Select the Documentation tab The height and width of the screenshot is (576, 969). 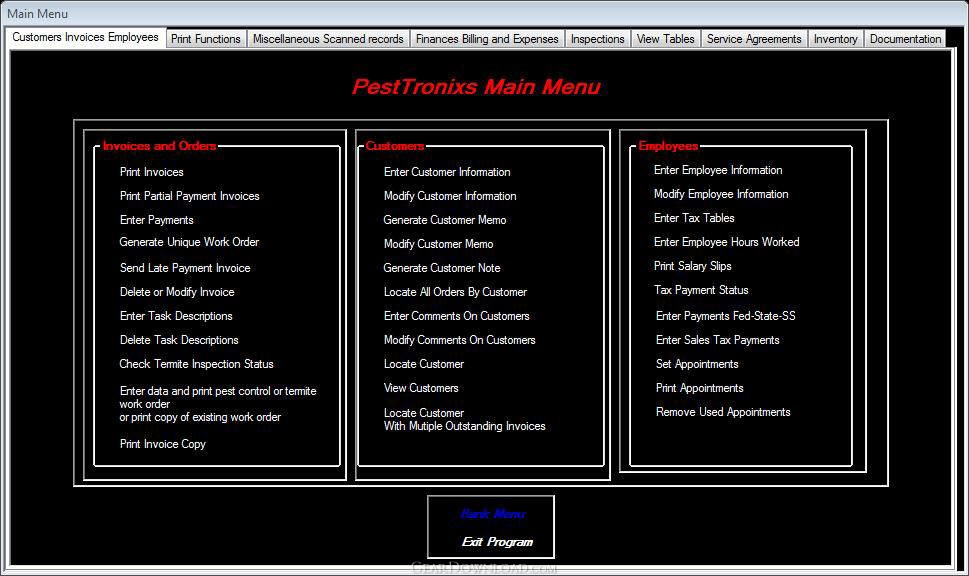[905, 39]
